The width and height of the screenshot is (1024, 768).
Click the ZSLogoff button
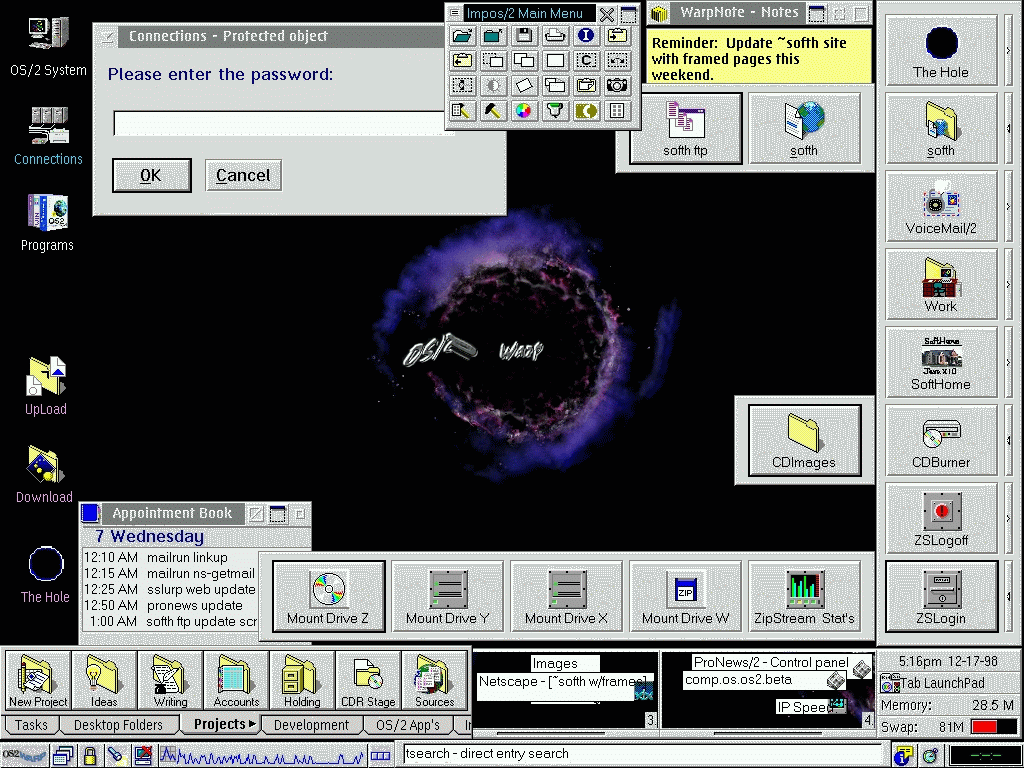941,519
